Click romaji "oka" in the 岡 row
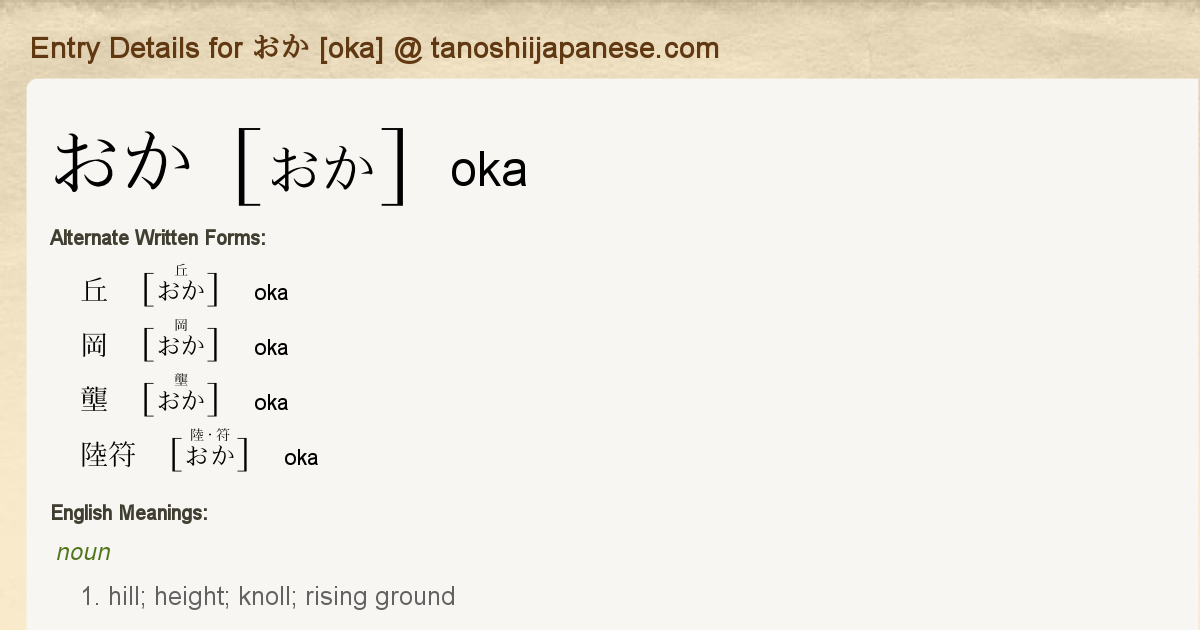 [271, 348]
